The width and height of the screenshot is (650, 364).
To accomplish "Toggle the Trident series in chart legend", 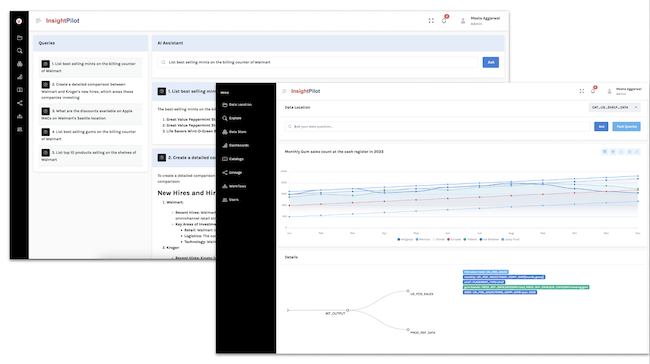I will (x=470, y=239).
